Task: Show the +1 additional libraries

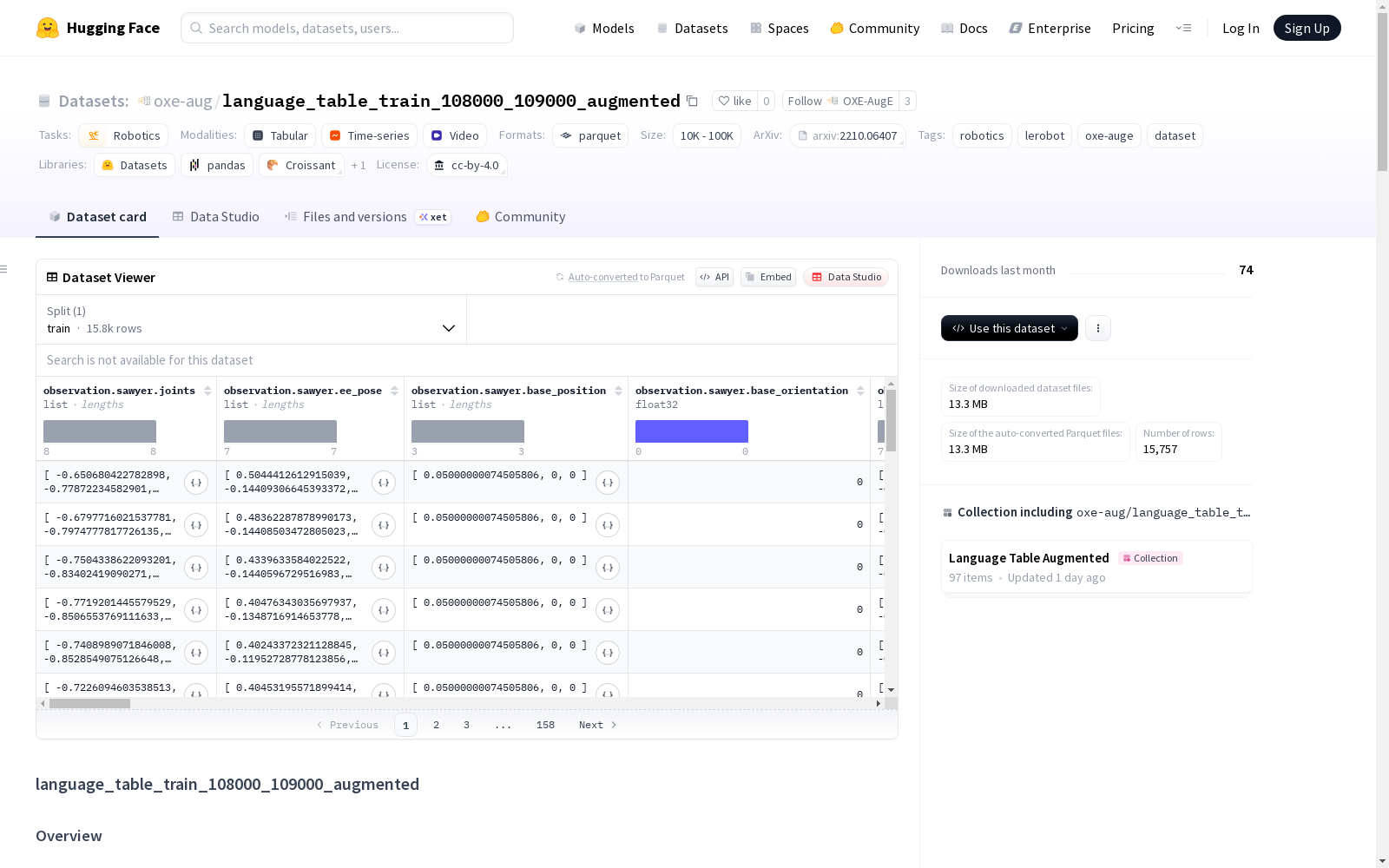Action: (x=359, y=165)
